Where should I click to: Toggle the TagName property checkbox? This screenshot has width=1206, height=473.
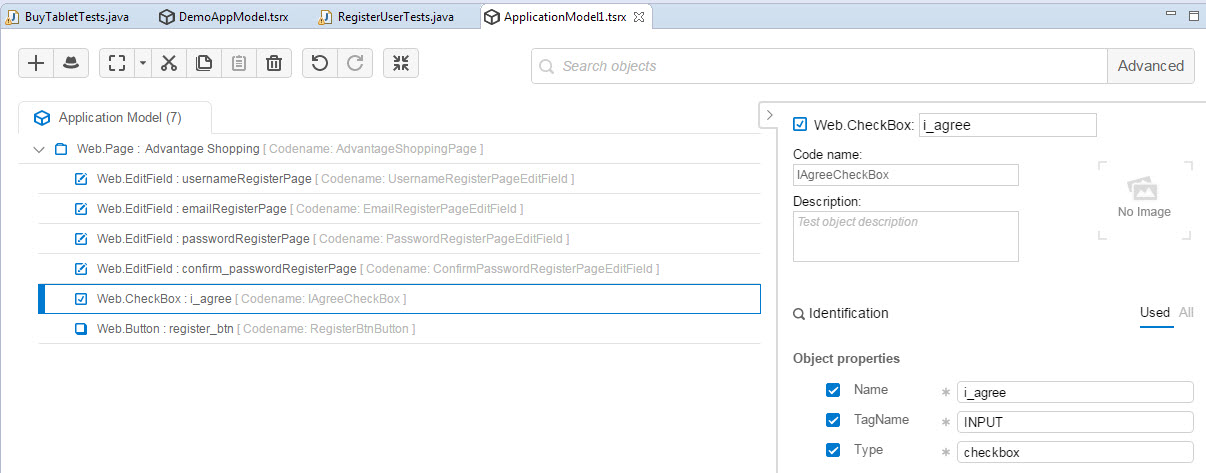click(832, 420)
